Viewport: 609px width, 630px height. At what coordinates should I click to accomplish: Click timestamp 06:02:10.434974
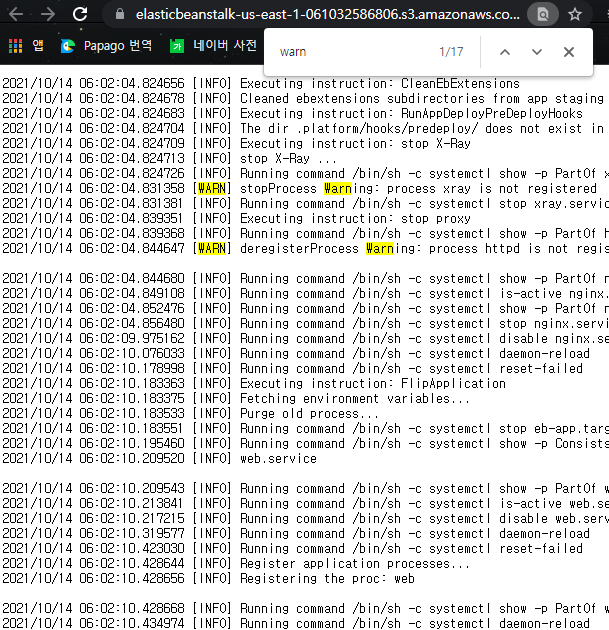tap(132, 623)
